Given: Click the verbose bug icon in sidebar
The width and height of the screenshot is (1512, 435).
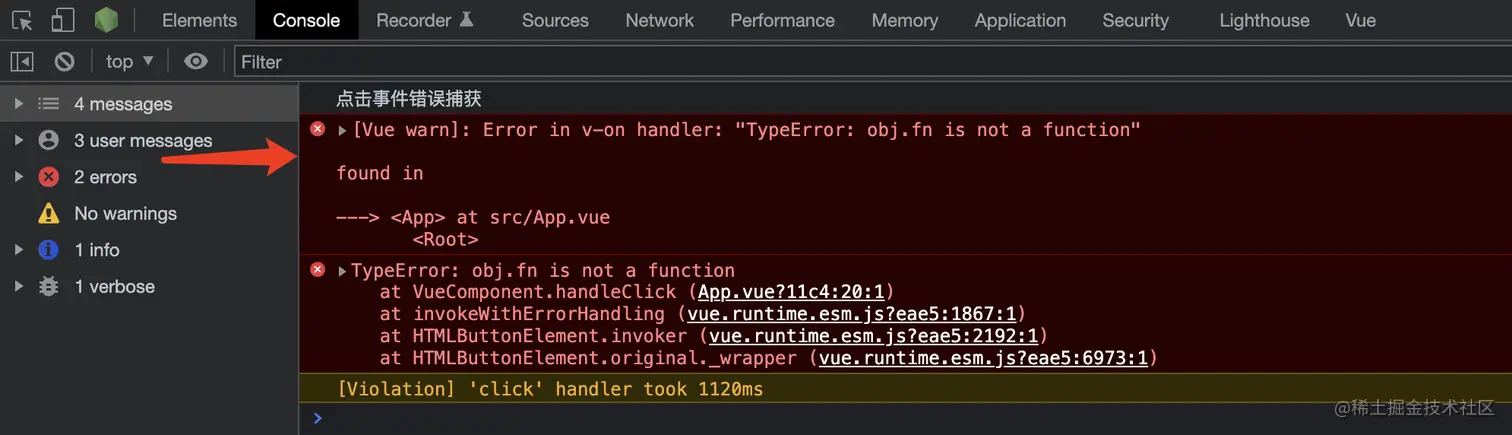Looking at the screenshot, I should pos(48,286).
